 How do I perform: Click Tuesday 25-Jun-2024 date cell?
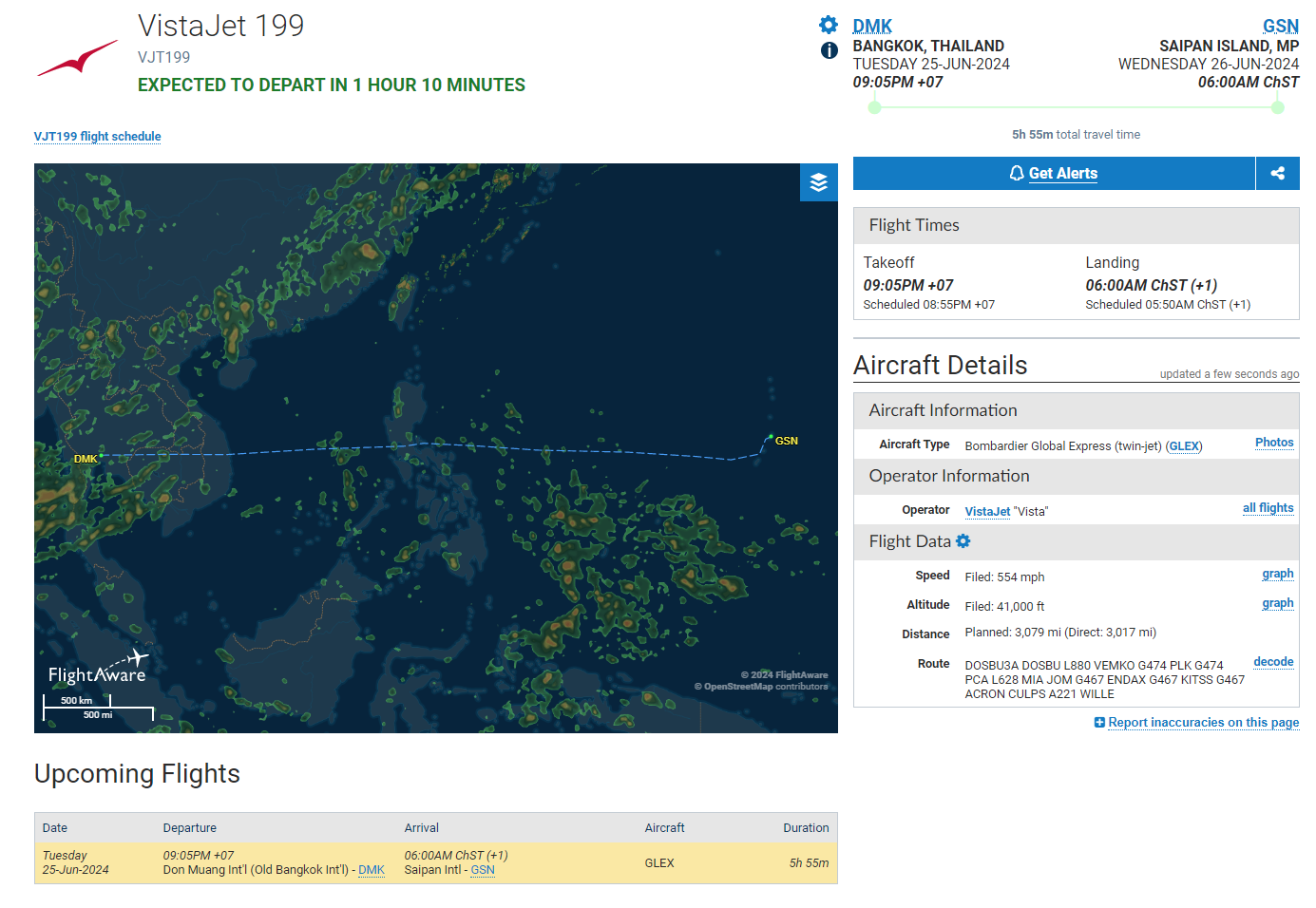click(x=76, y=862)
